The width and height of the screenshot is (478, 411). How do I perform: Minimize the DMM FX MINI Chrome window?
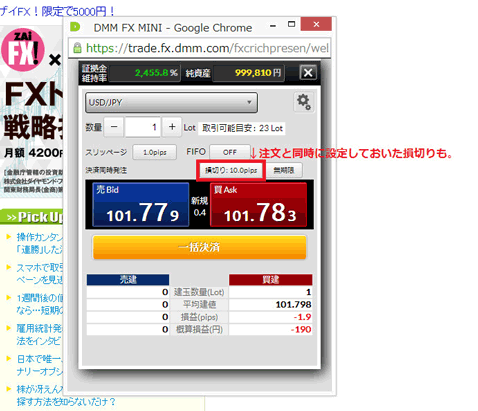click(273, 25)
